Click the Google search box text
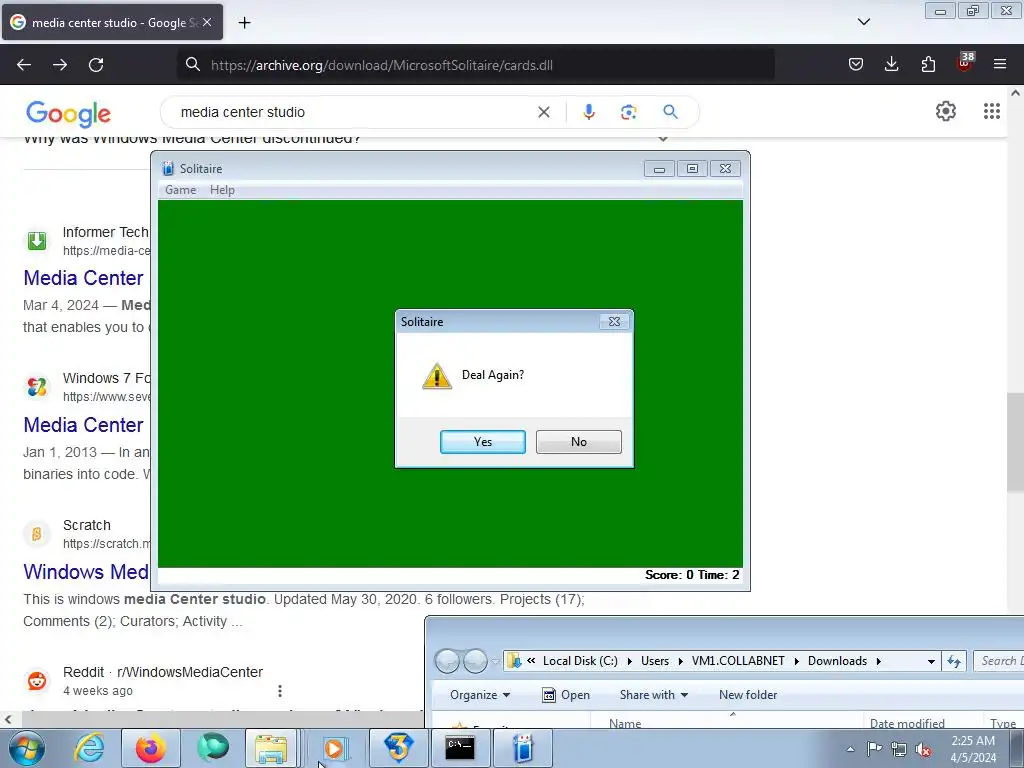The image size is (1024, 768). pos(243,112)
